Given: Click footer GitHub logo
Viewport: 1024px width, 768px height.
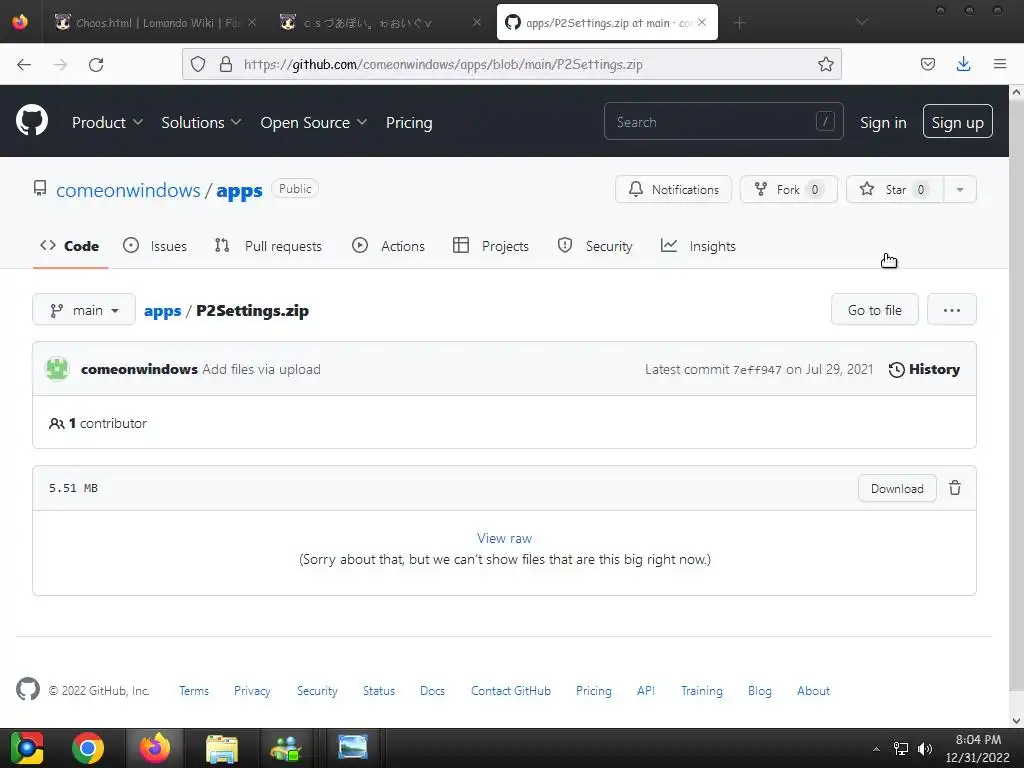Looking at the screenshot, I should [27, 689].
